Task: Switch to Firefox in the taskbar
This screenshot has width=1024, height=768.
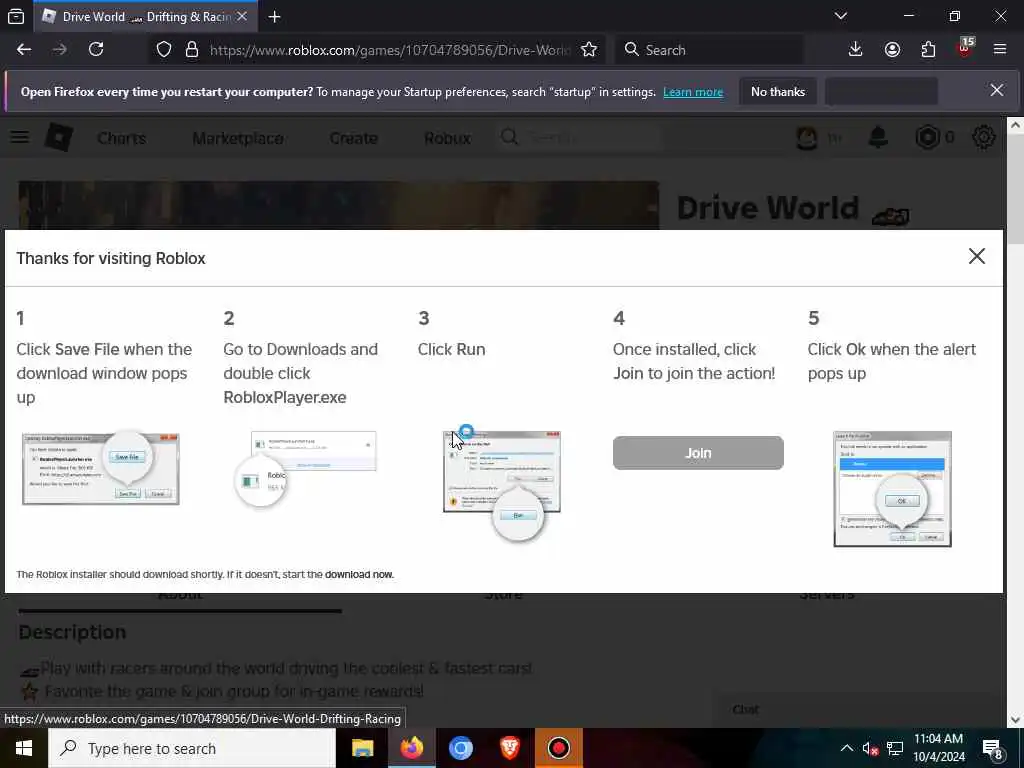Action: pyautogui.click(x=412, y=748)
